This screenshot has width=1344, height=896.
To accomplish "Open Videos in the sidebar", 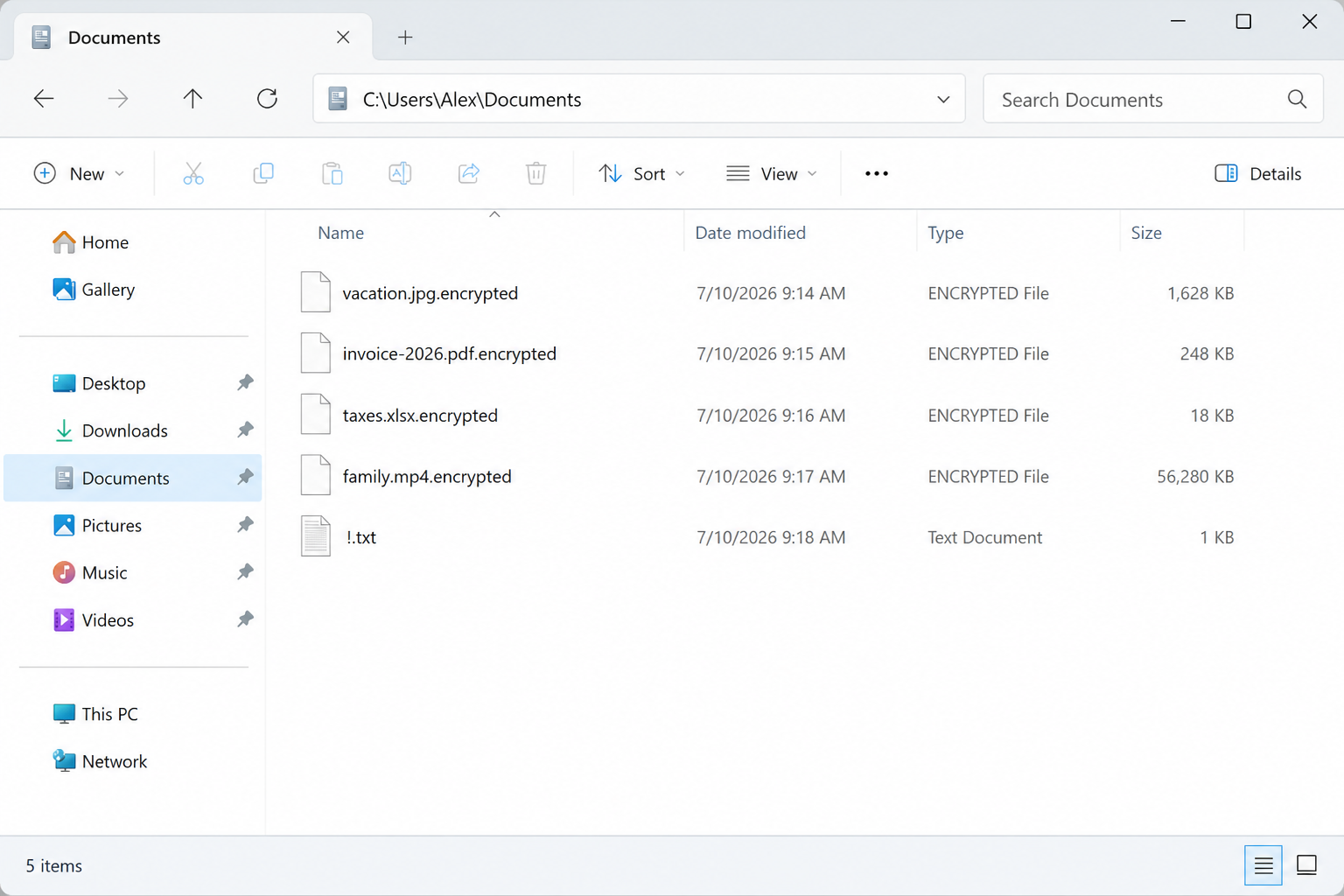I will [133, 619].
